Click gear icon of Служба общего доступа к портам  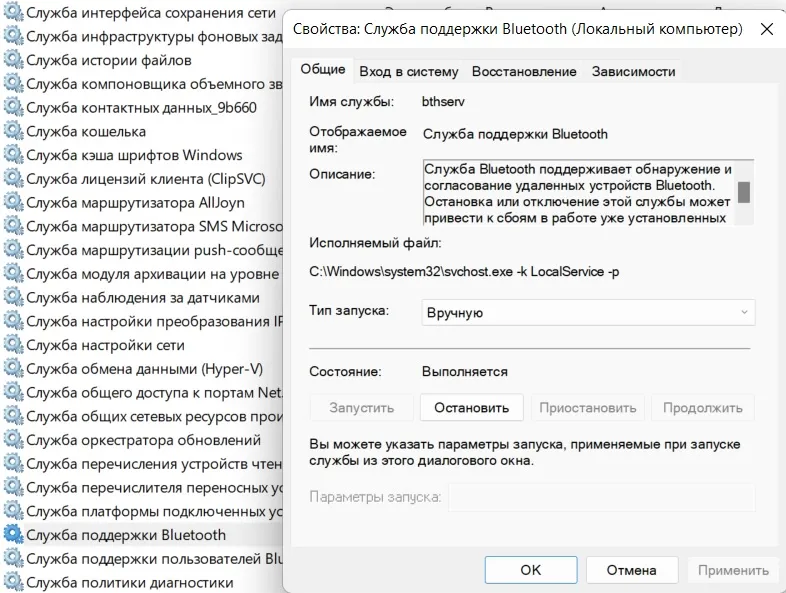point(14,392)
